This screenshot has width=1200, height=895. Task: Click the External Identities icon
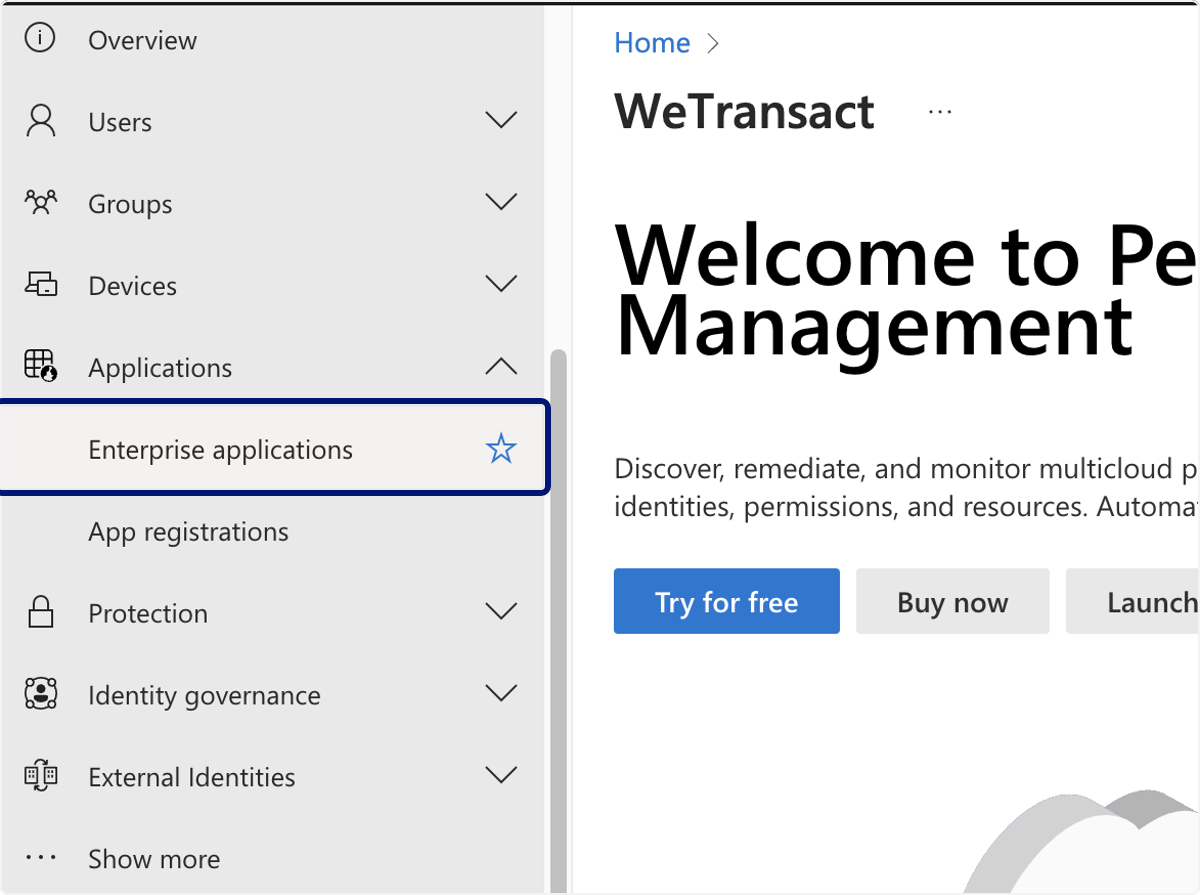[x=41, y=776]
